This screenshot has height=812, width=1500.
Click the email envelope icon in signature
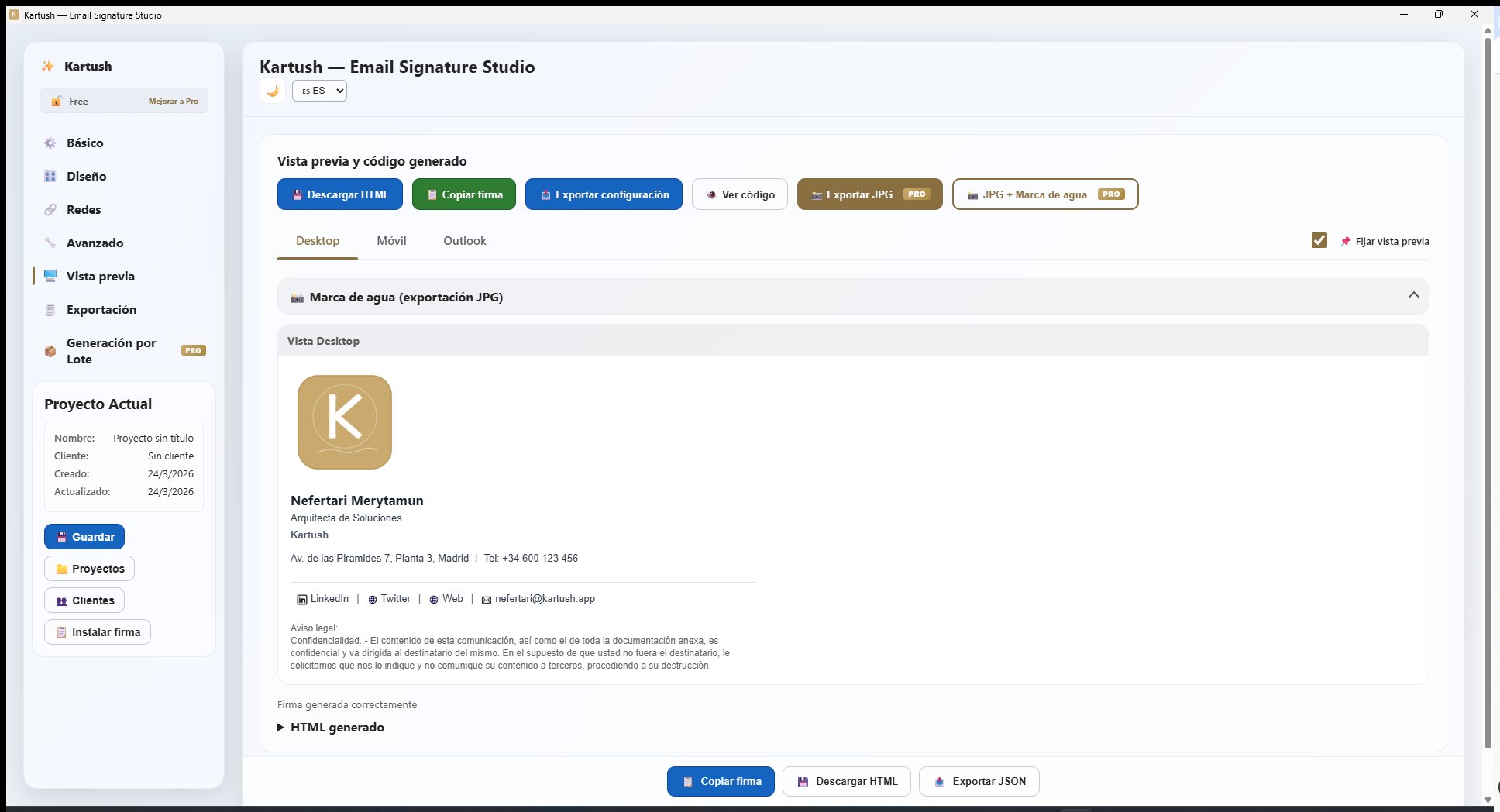coord(487,600)
